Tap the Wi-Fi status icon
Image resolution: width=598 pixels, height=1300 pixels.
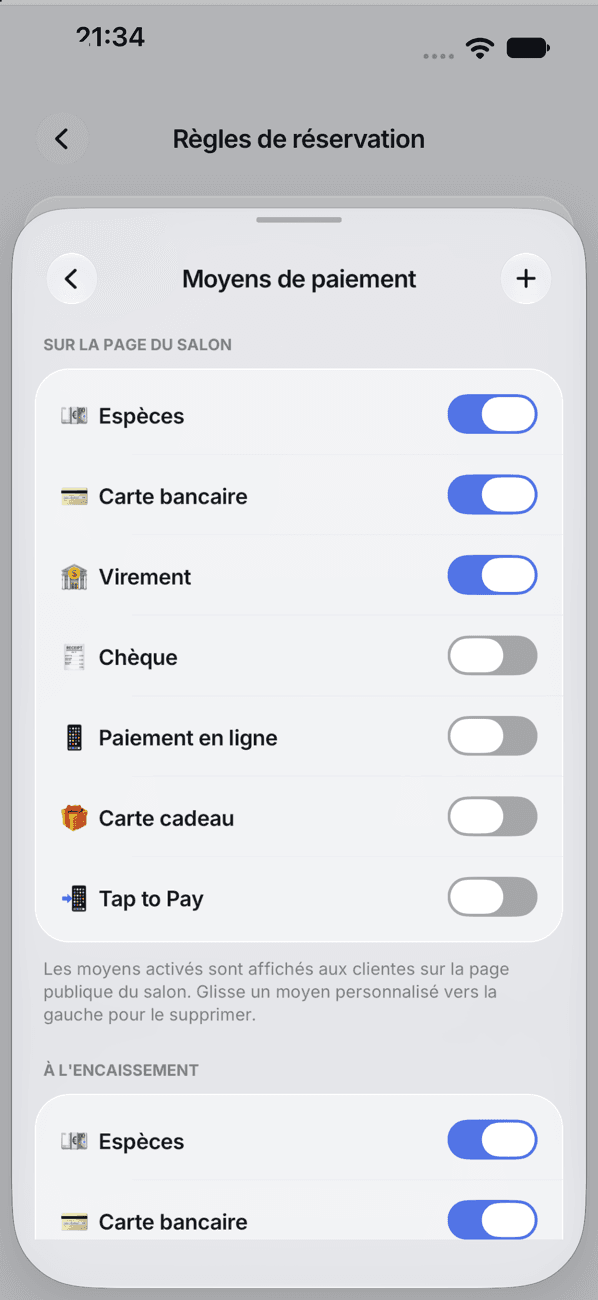(x=481, y=48)
